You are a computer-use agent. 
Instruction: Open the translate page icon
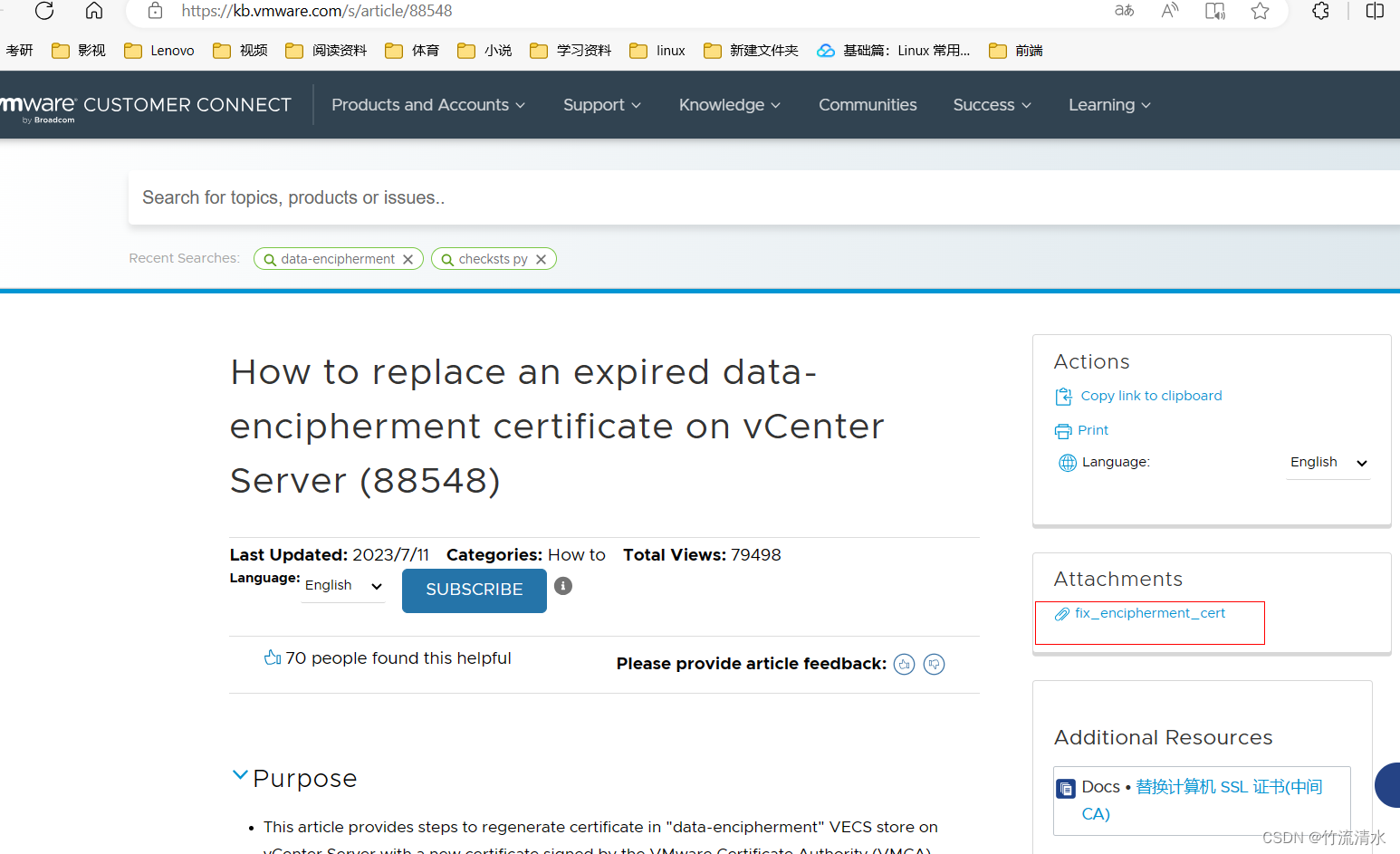(x=1124, y=11)
